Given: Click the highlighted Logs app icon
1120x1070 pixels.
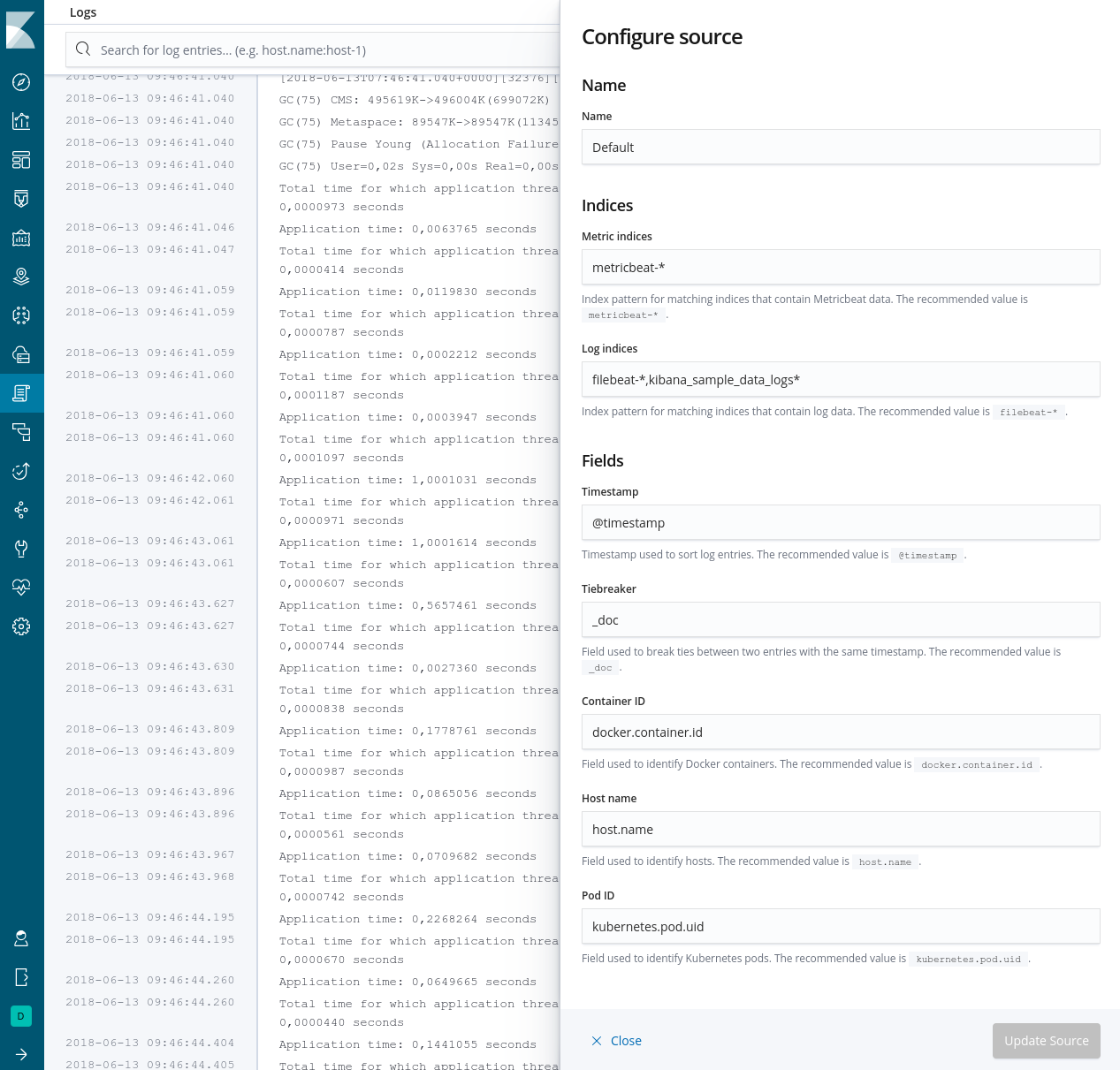Looking at the screenshot, I should (x=20, y=393).
